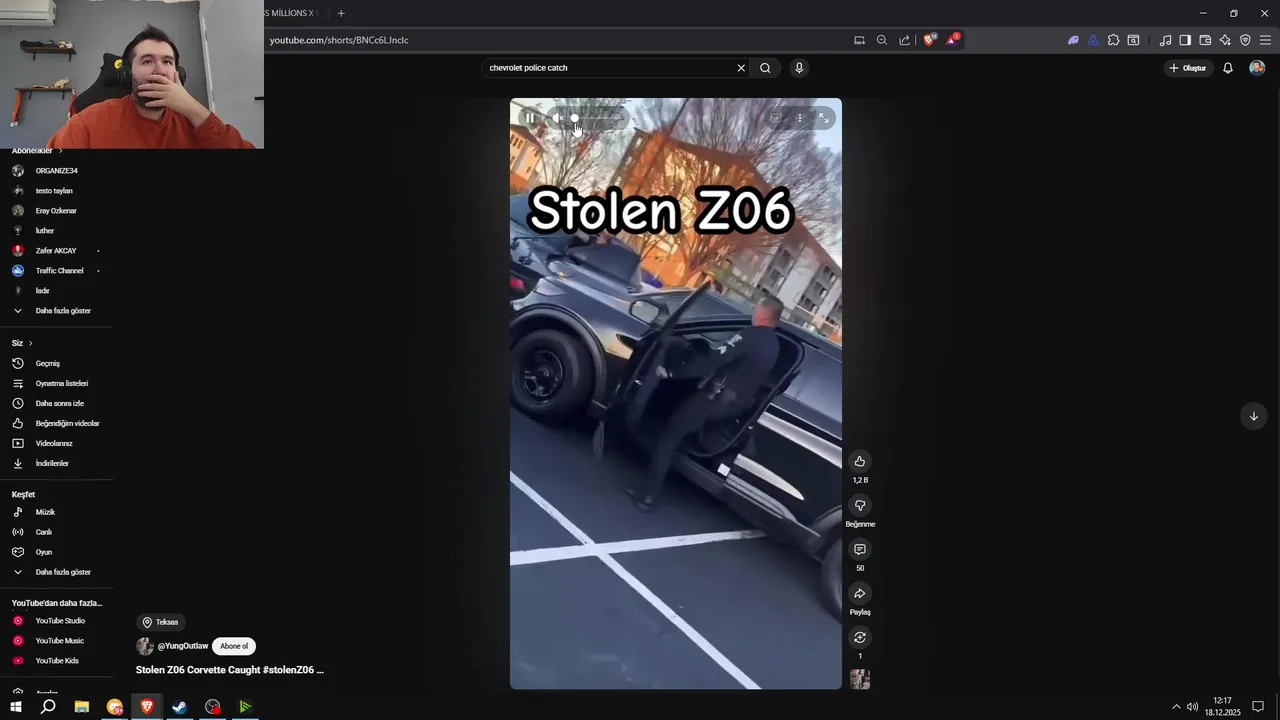This screenshot has height=720, width=1280.
Task: Open a new browser tab
Action: [x=341, y=13]
